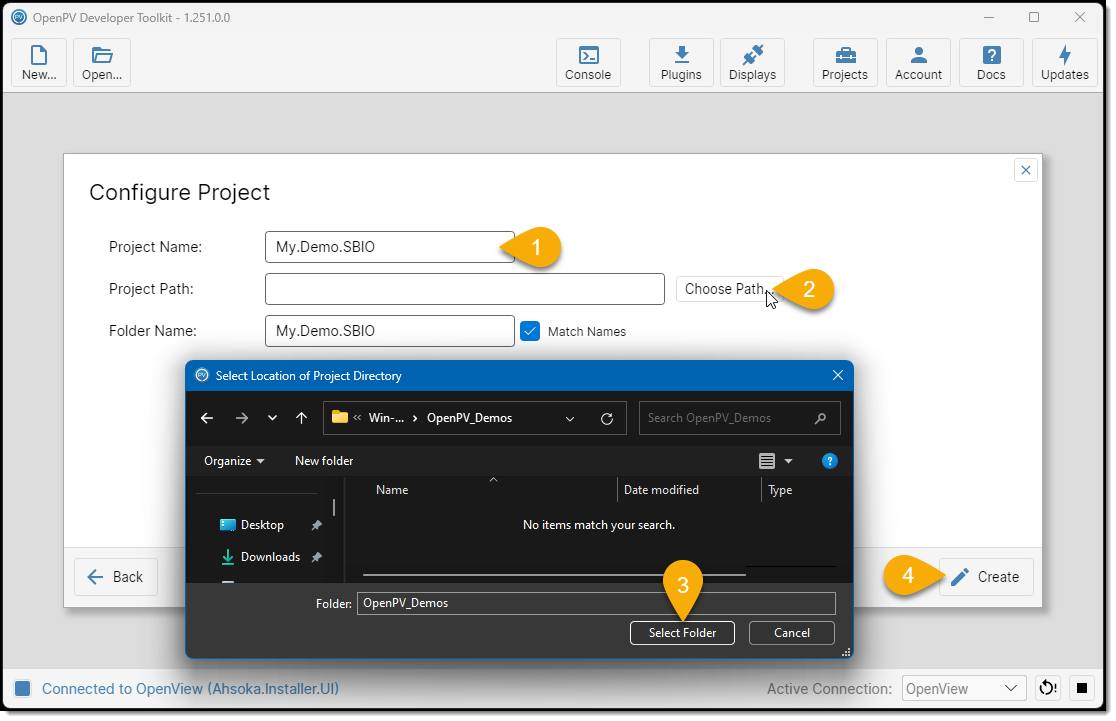Click the New project toolbar button
This screenshot has width=1116, height=721.
pyautogui.click(x=39, y=63)
